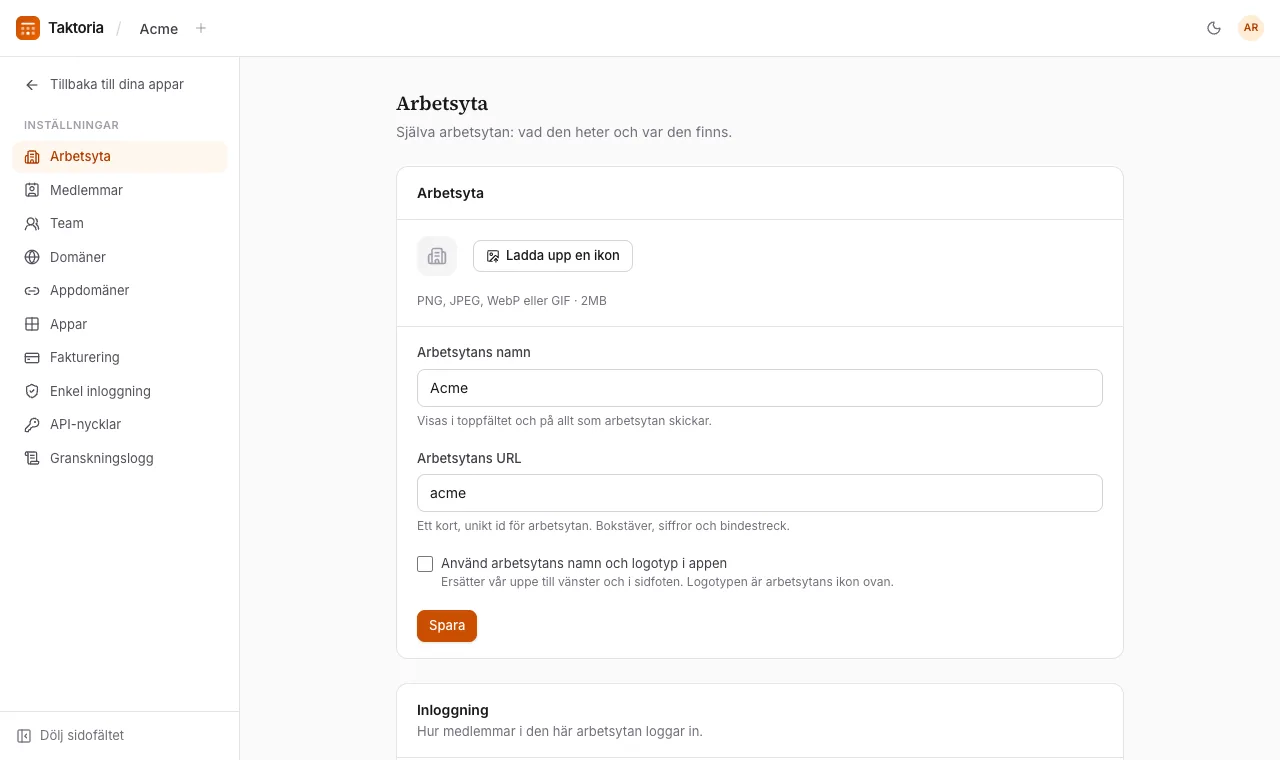Click the Arbetsytans URL input field
This screenshot has width=1280, height=760.
[x=760, y=493]
